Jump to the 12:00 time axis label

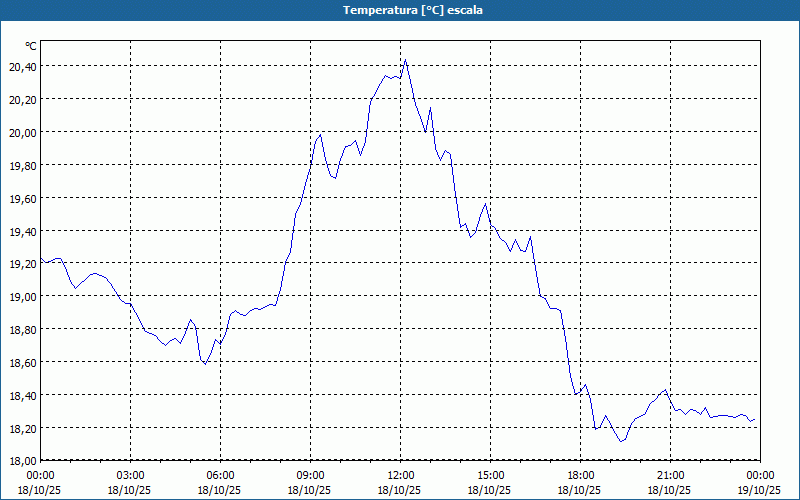click(400, 475)
